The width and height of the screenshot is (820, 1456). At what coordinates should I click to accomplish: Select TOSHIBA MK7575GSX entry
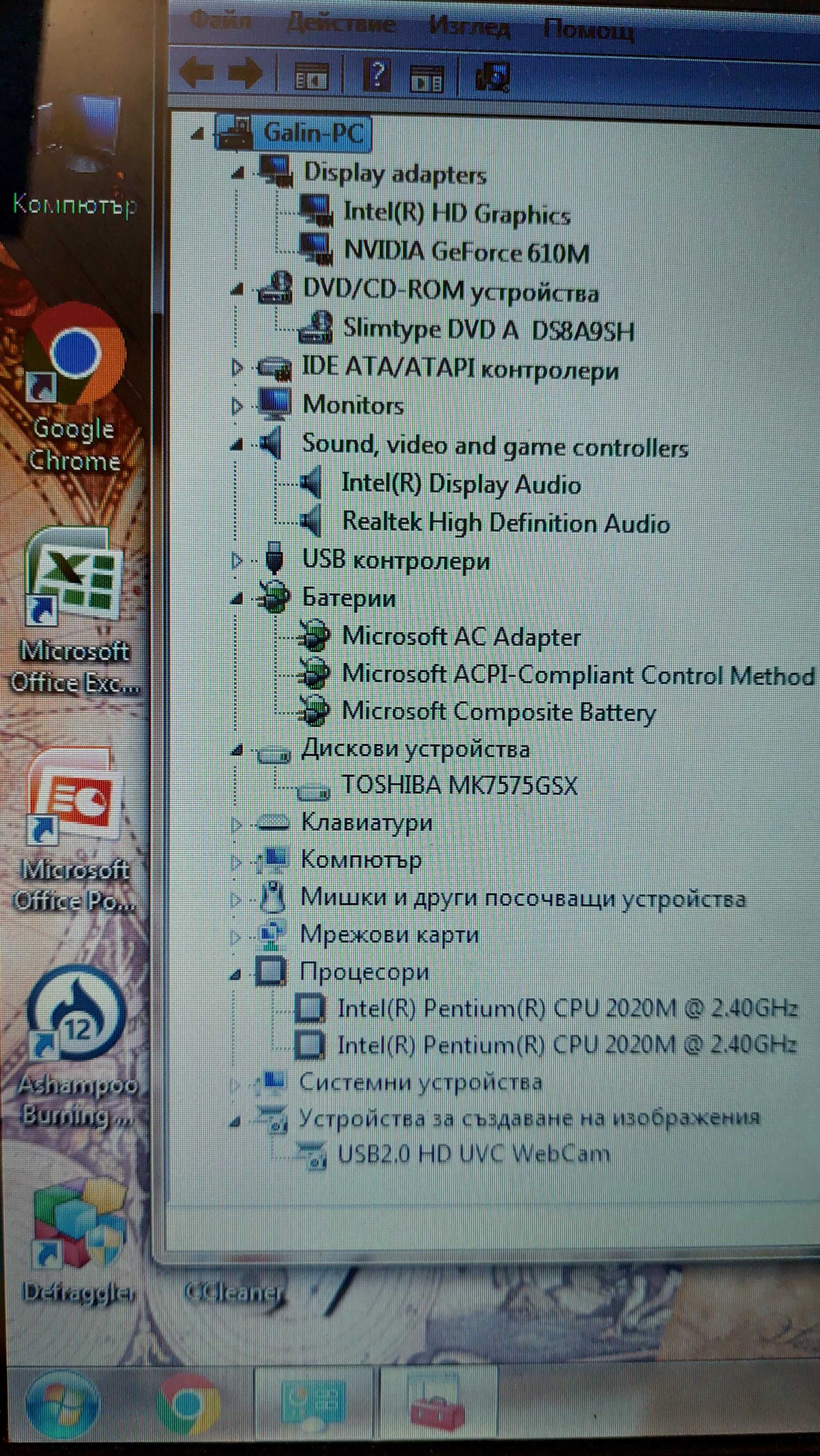(x=460, y=786)
